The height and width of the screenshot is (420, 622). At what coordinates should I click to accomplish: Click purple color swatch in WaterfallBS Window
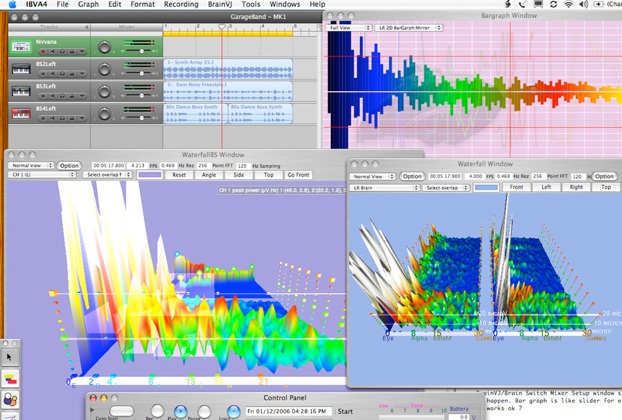point(149,175)
